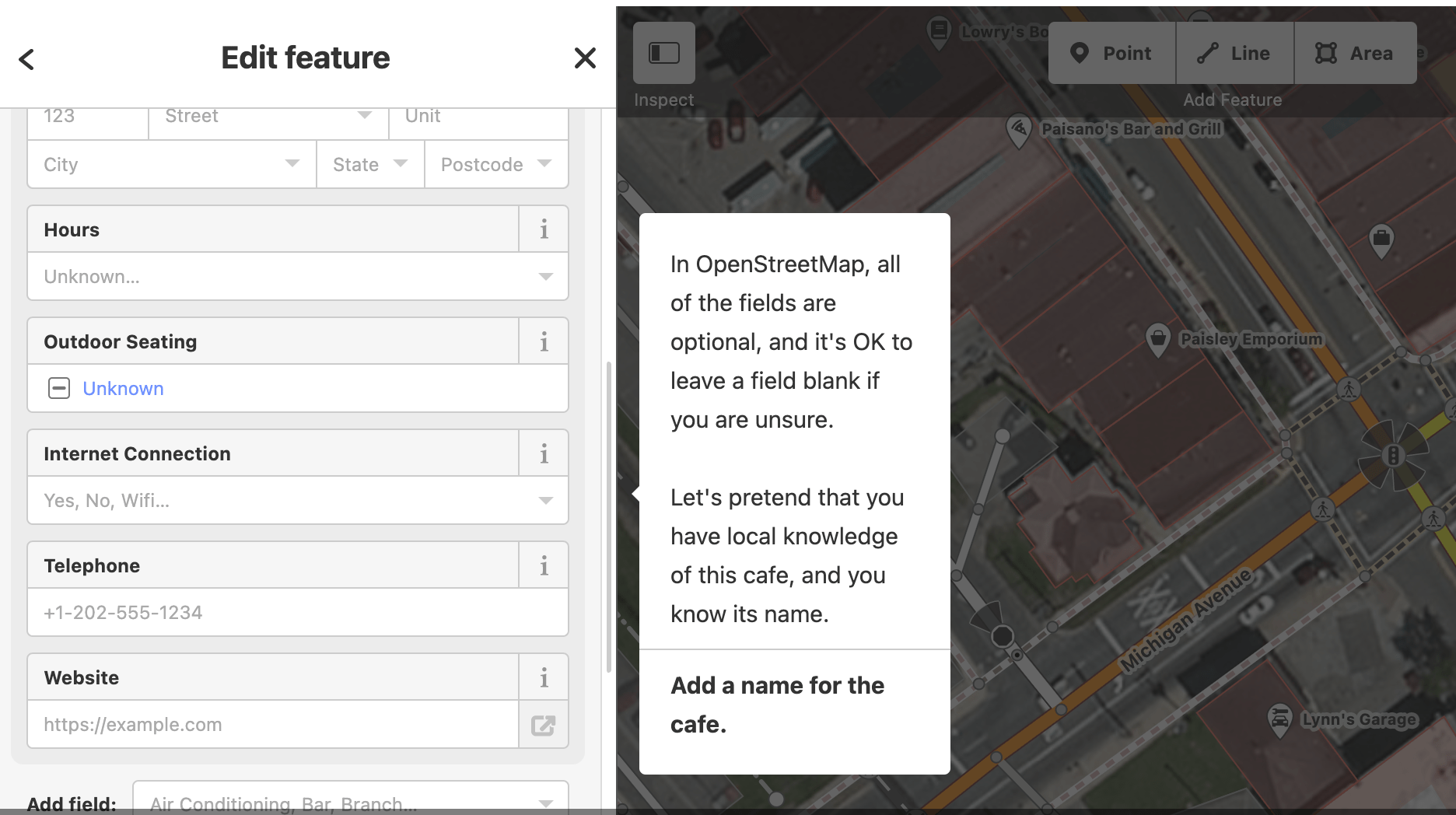This screenshot has width=1456, height=815.
Task: Open Internet Connection field info
Action: pos(544,453)
